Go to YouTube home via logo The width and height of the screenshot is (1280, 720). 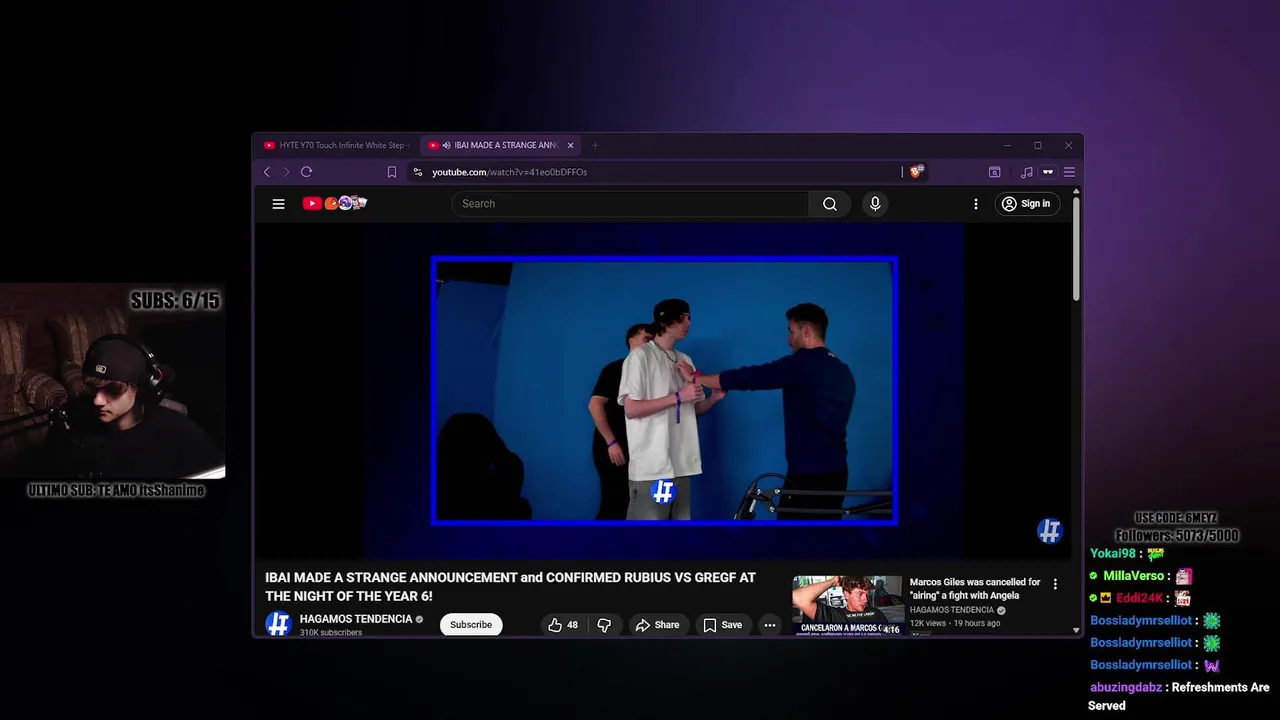(x=335, y=204)
